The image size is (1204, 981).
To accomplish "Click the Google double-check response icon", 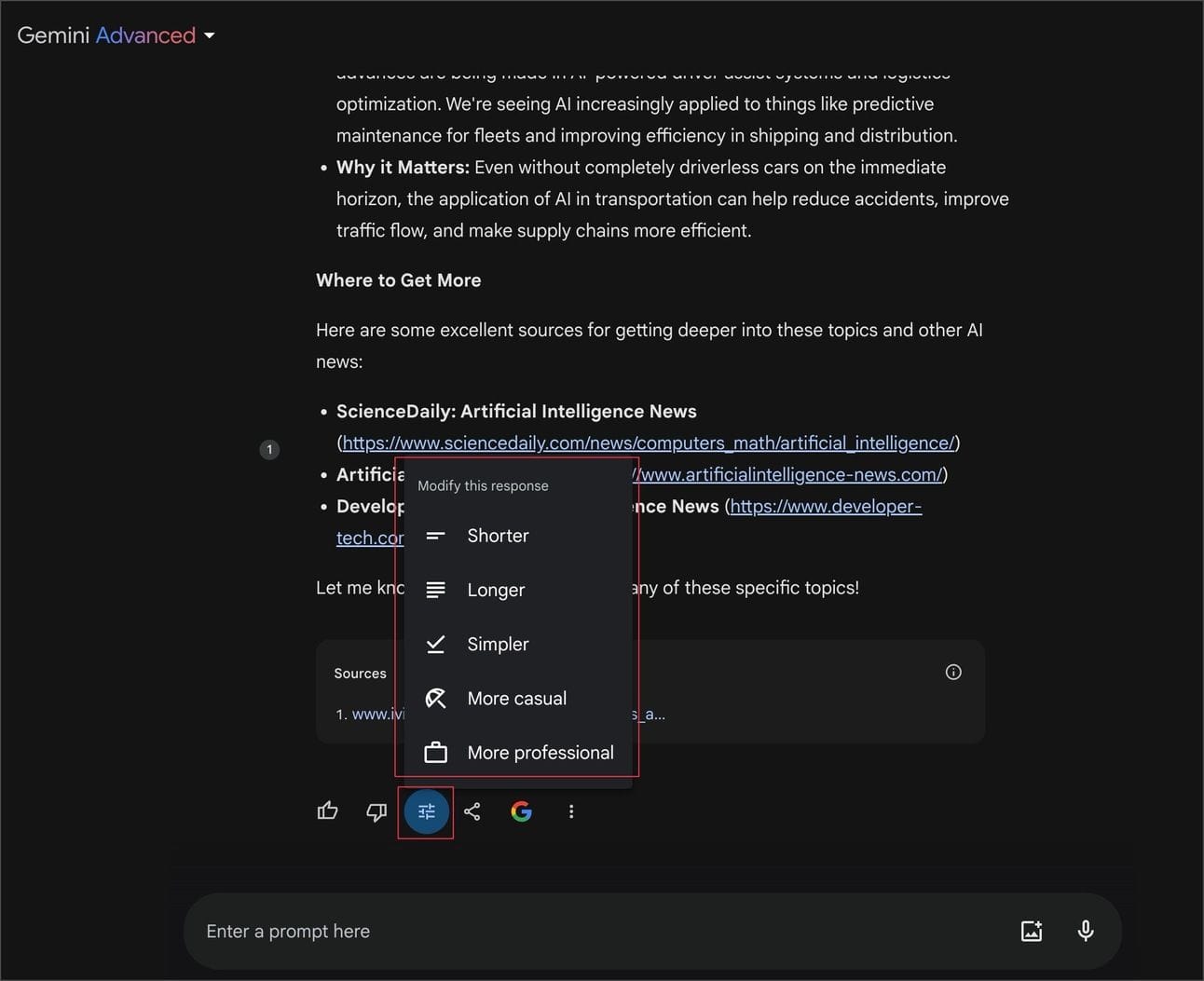I will coord(522,811).
